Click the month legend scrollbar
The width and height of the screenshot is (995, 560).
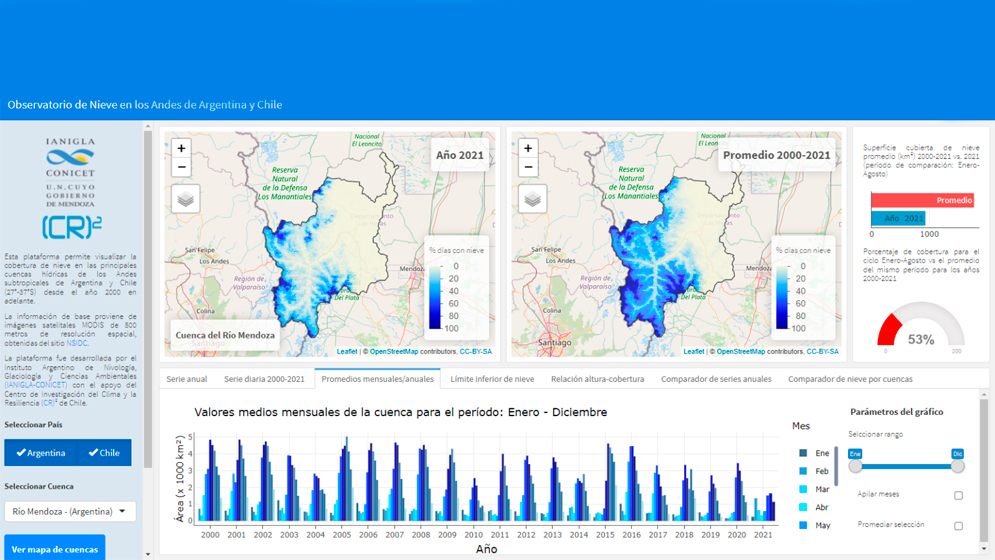(x=836, y=465)
